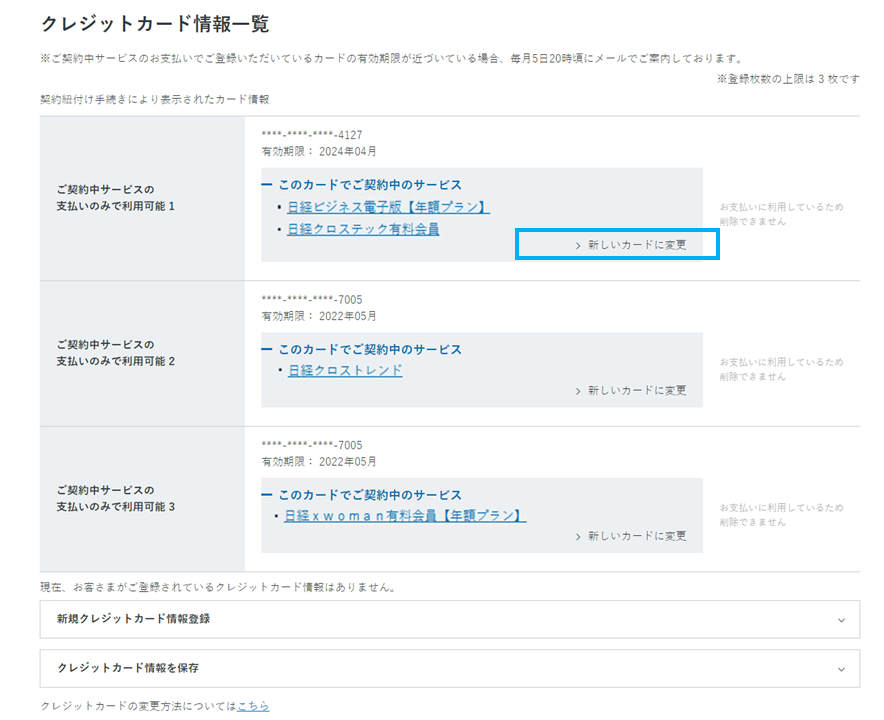The height and width of the screenshot is (720, 884).
Task: Click 新しいカードに変更 for card ending 4127
Action: [x=631, y=245]
